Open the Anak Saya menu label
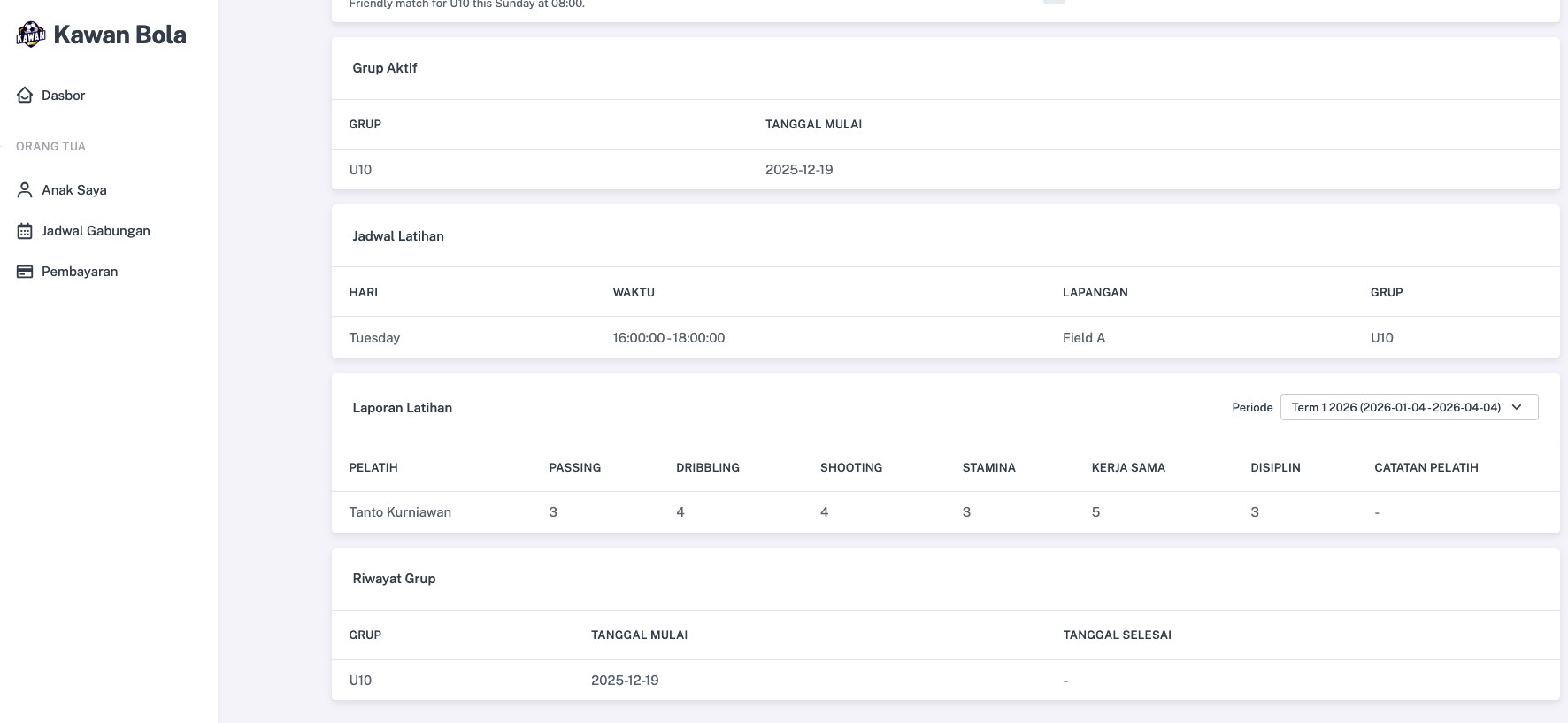Viewport: 1568px width, 723px height. click(74, 190)
